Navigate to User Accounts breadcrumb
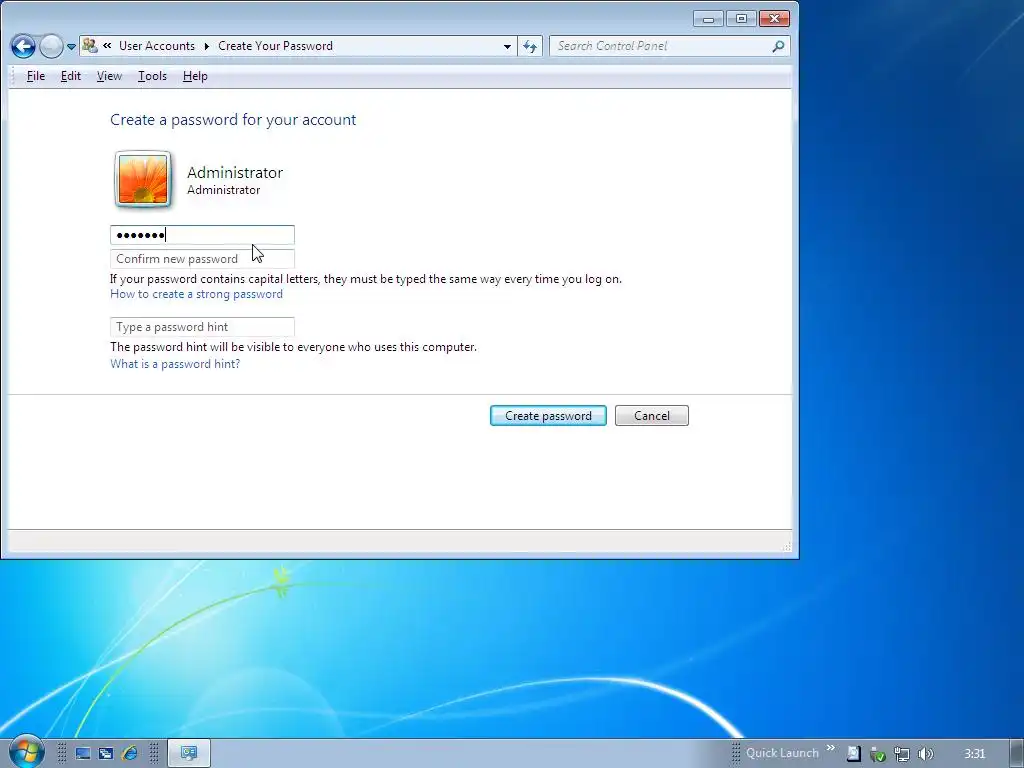The image size is (1024, 768). click(157, 46)
